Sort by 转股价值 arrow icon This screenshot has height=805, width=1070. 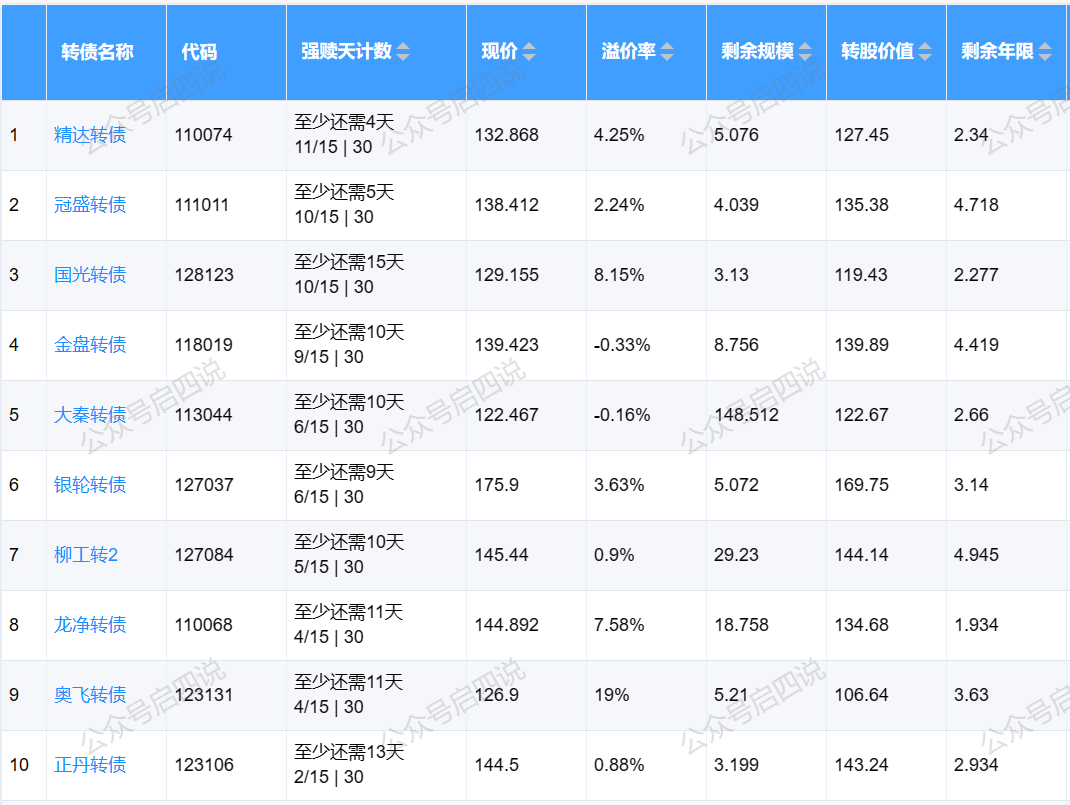pos(925,52)
